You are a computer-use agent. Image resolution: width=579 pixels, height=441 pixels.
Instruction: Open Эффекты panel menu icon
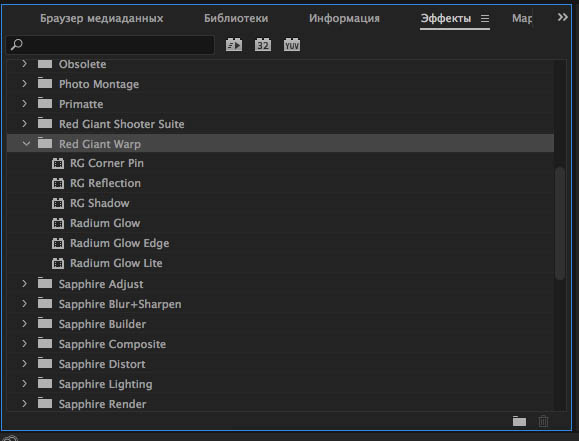(x=485, y=18)
